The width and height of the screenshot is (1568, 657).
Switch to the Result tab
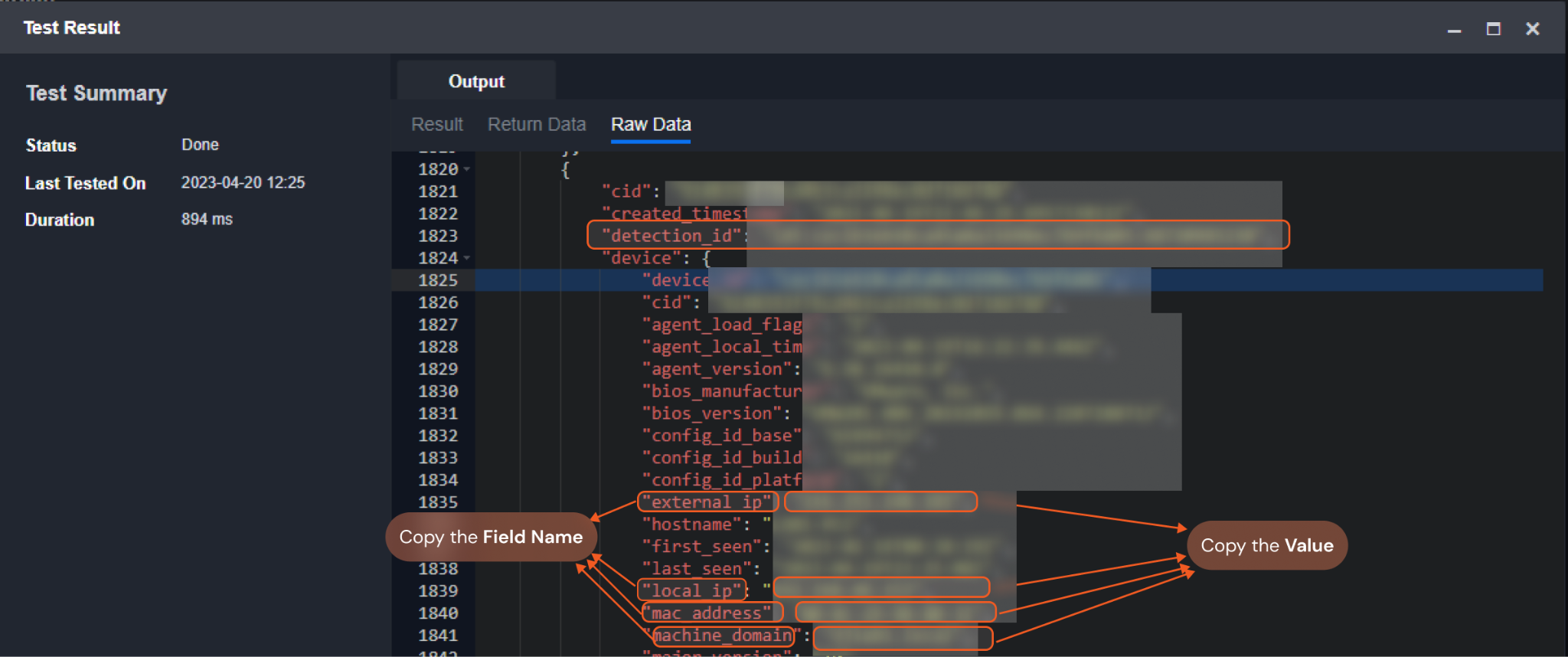coord(436,125)
